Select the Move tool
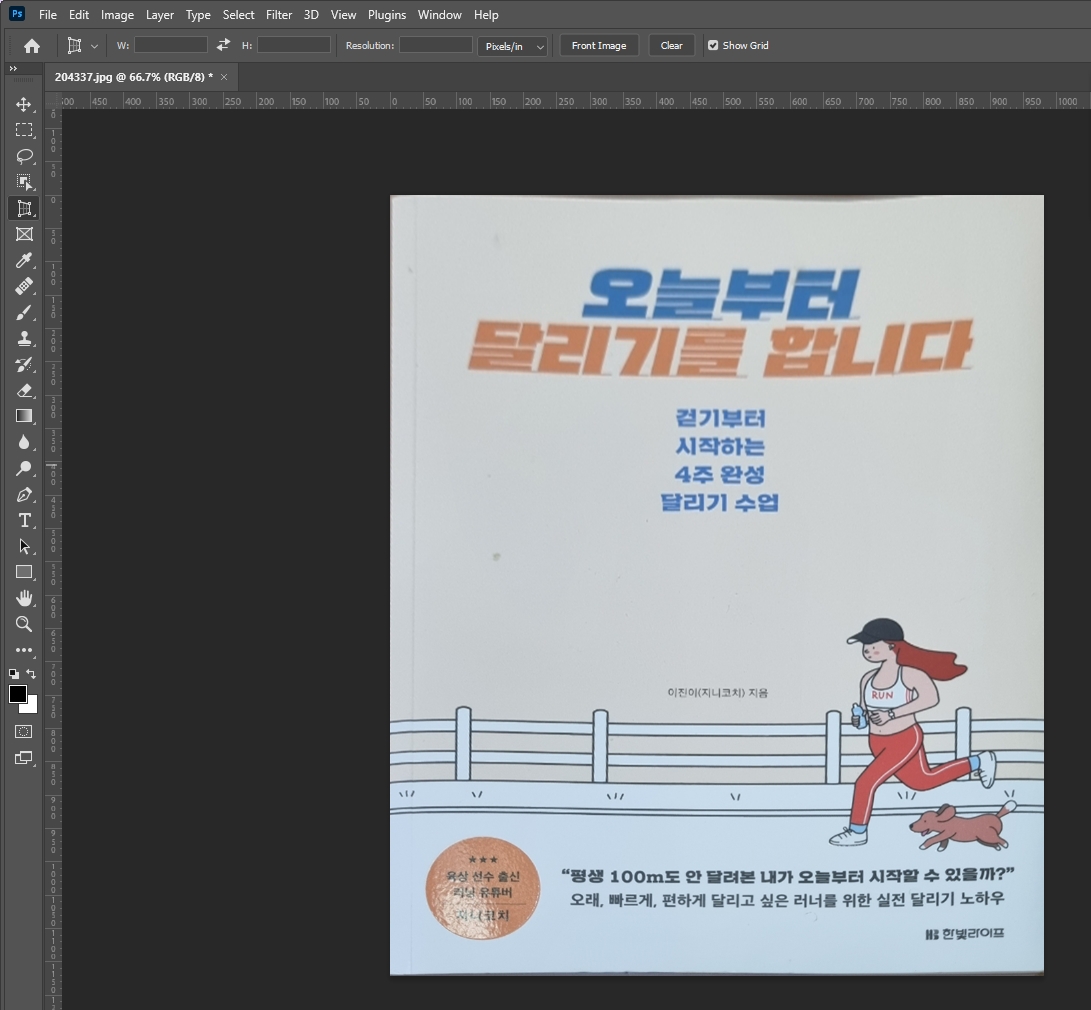This screenshot has height=1010, width=1091. (24, 104)
